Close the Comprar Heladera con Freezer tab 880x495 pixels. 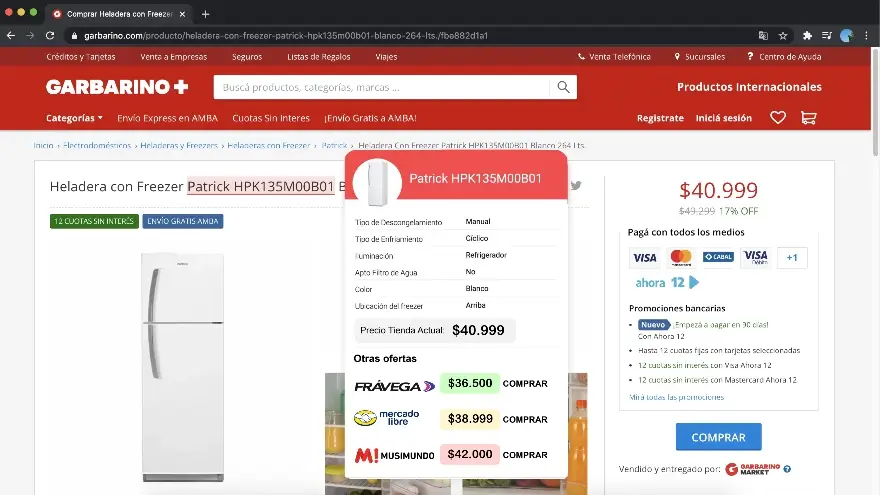(x=182, y=14)
